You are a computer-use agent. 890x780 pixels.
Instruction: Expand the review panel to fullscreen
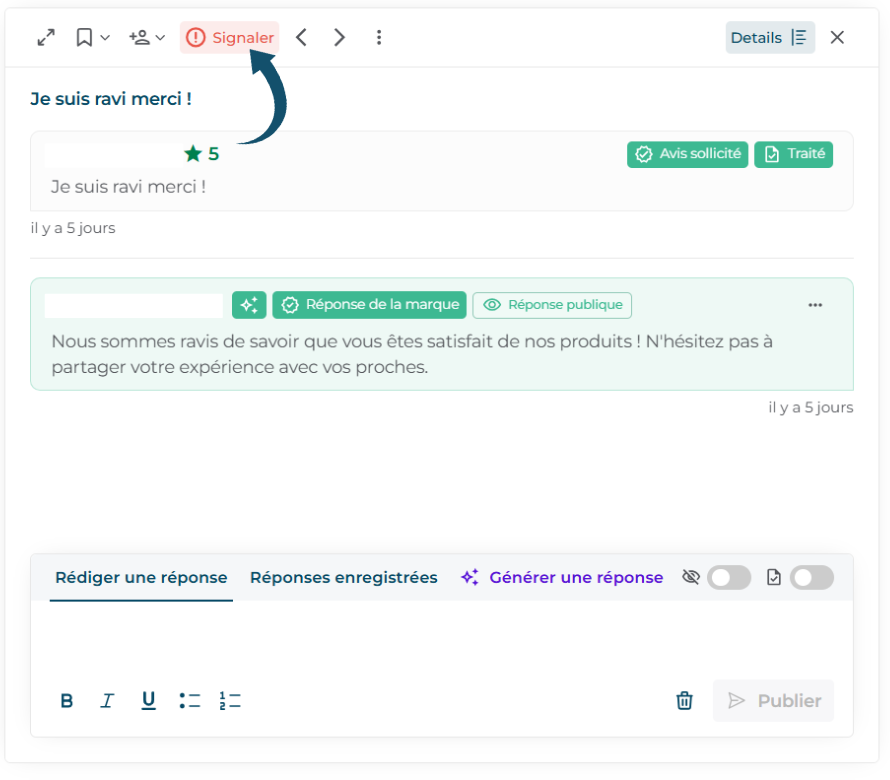pyautogui.click(x=46, y=38)
